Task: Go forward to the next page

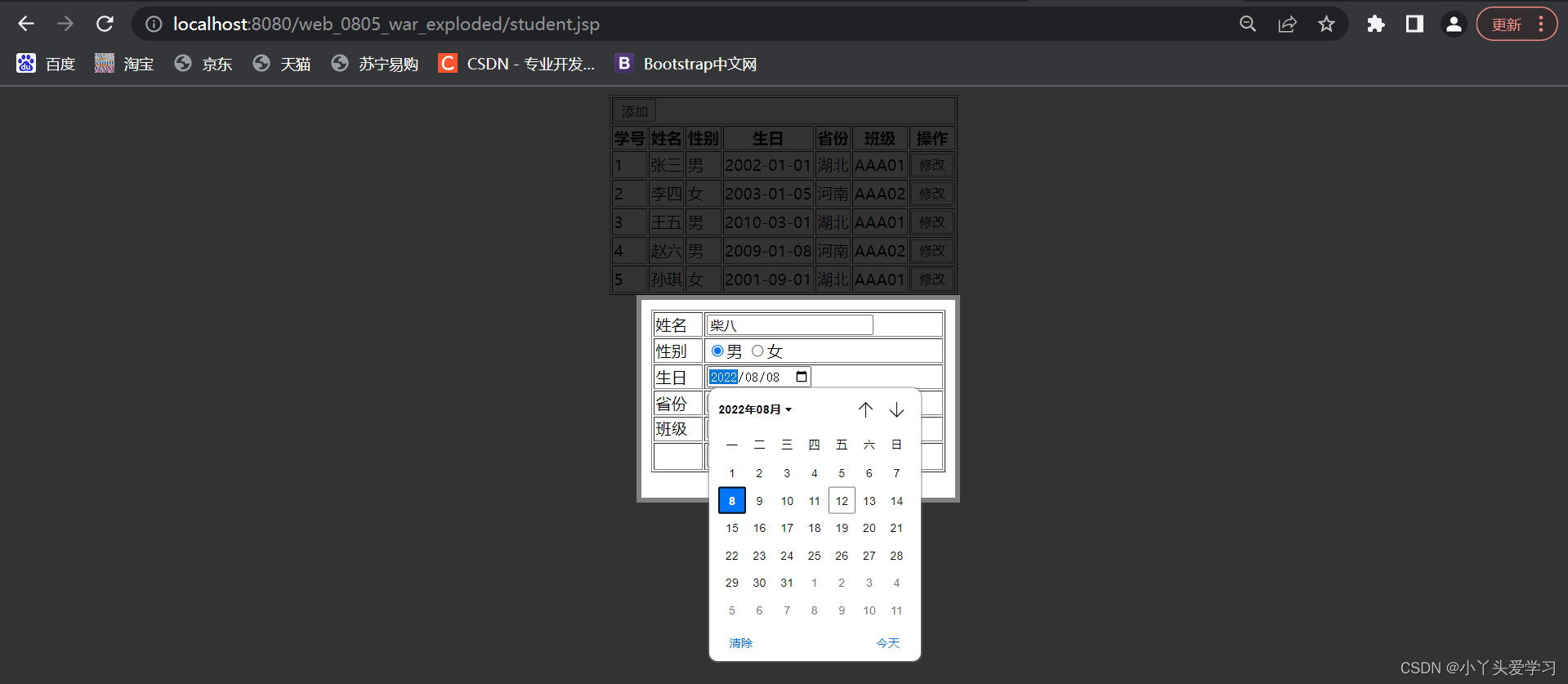Action: (65, 24)
